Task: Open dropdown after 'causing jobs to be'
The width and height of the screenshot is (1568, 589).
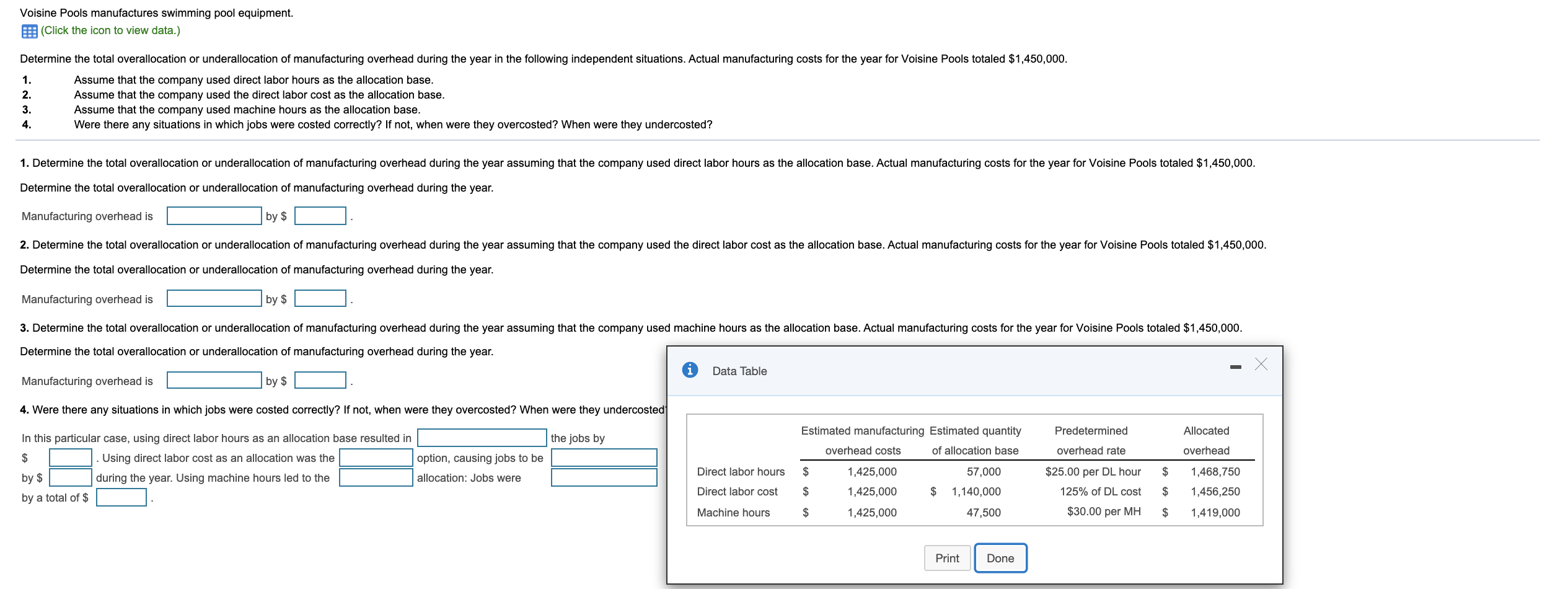Action: (x=604, y=458)
